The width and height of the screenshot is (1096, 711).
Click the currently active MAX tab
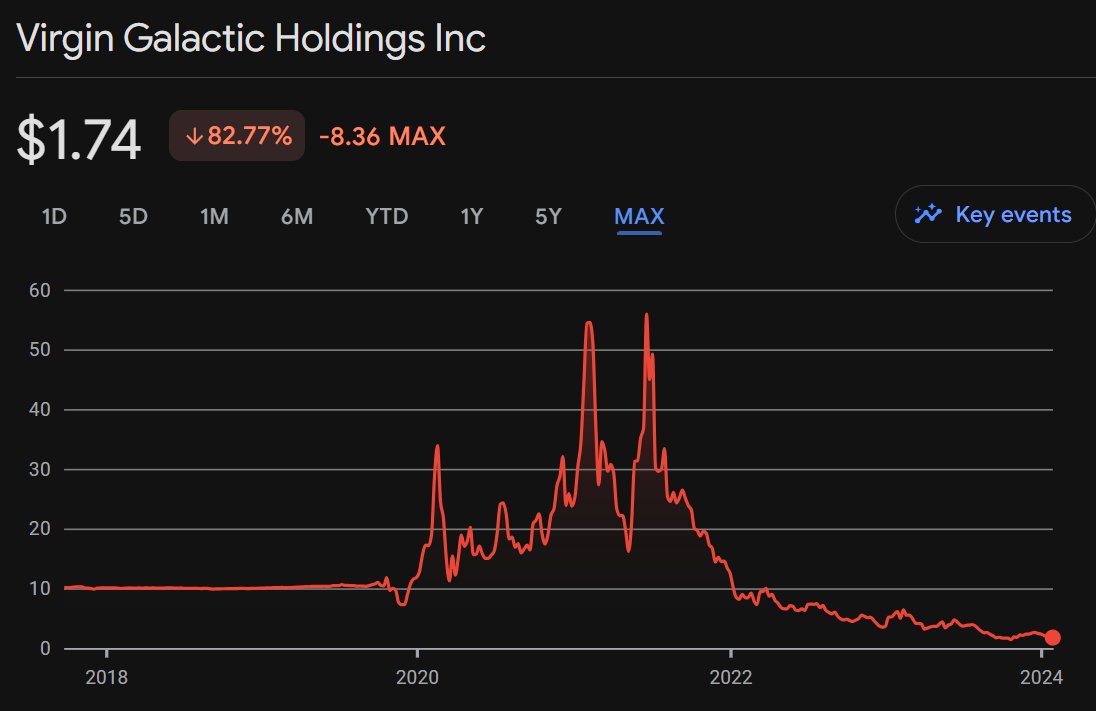point(638,215)
